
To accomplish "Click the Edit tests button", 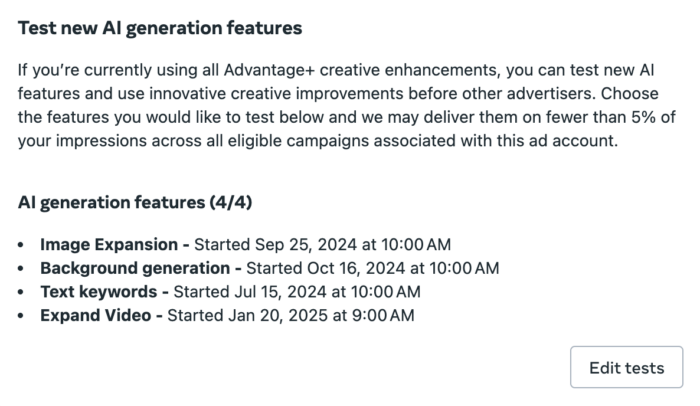I will tap(626, 368).
